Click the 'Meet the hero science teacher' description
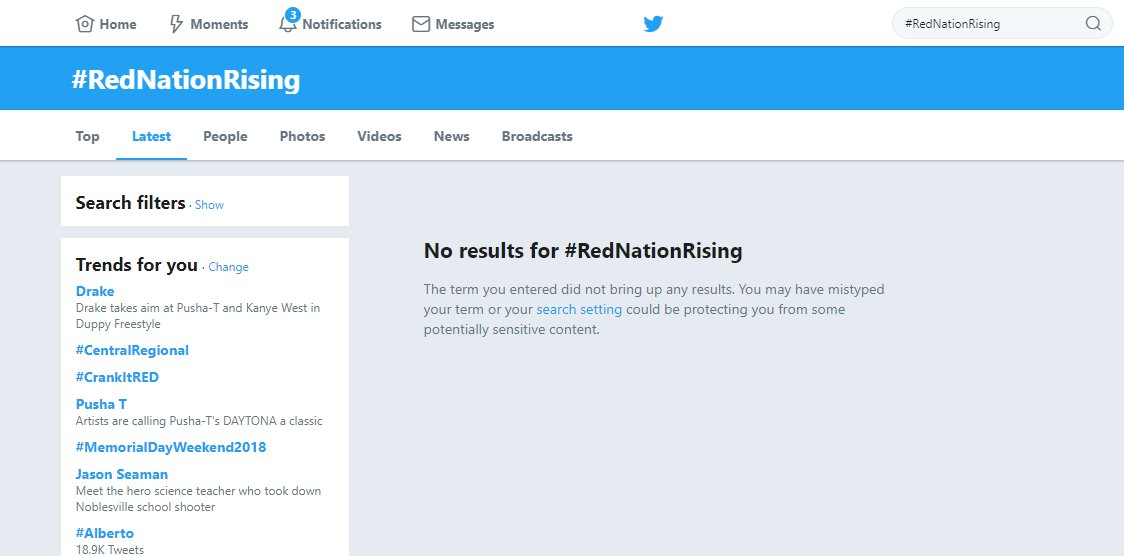The width and height of the screenshot is (1124, 556). [x=199, y=499]
